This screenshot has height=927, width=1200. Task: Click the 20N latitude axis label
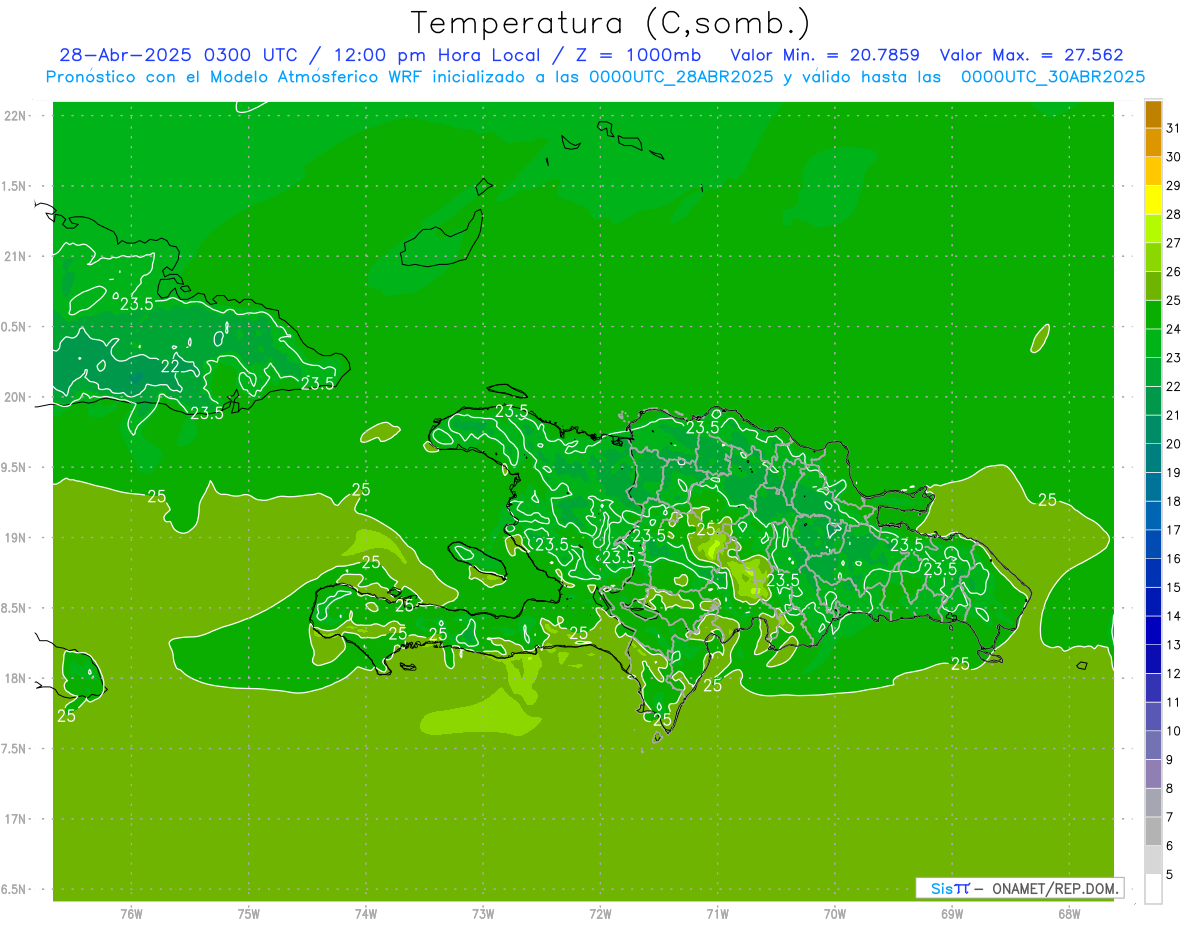[x=17, y=397]
